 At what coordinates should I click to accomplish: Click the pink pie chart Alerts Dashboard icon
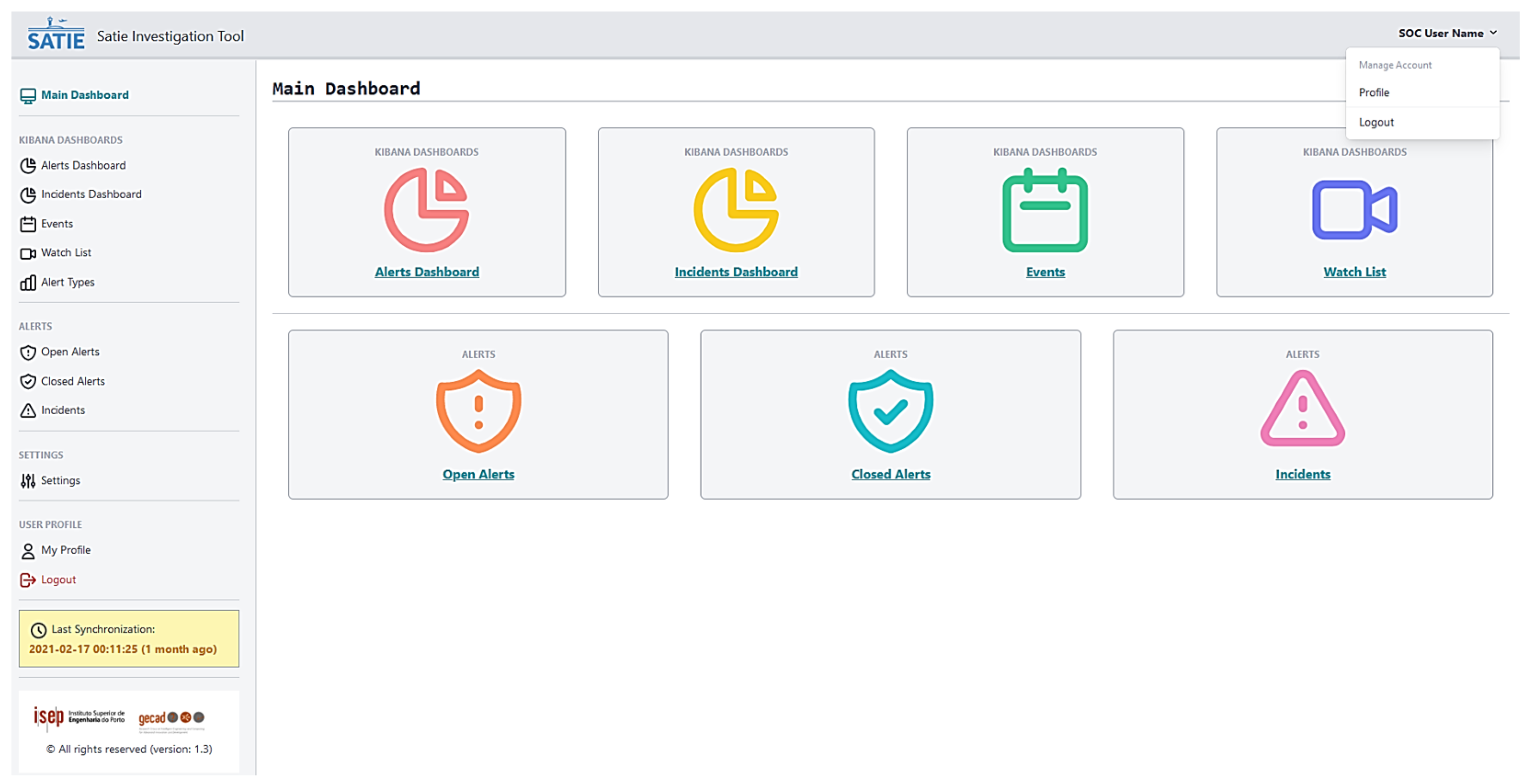point(427,210)
